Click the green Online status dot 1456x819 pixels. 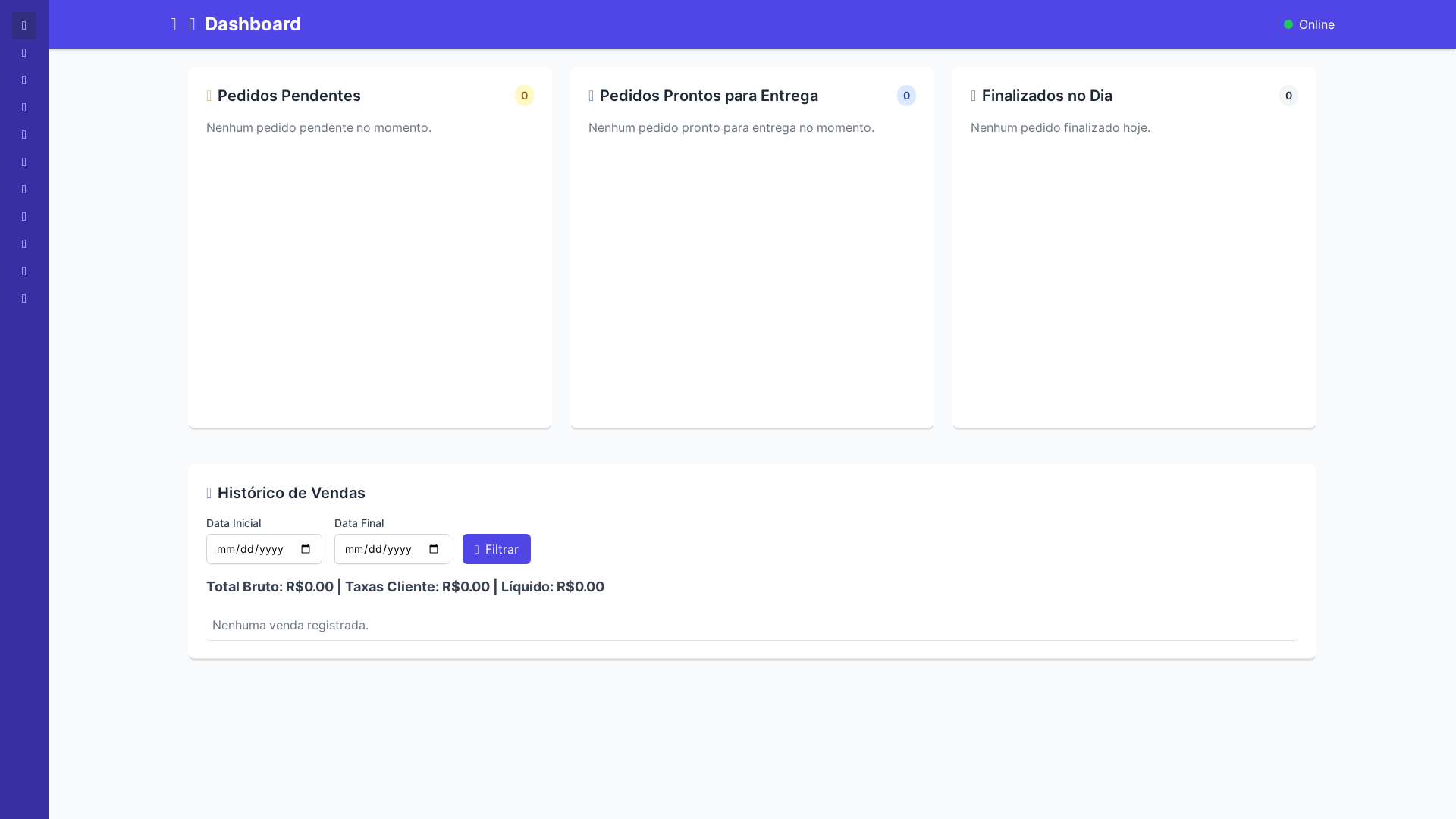[1288, 24]
